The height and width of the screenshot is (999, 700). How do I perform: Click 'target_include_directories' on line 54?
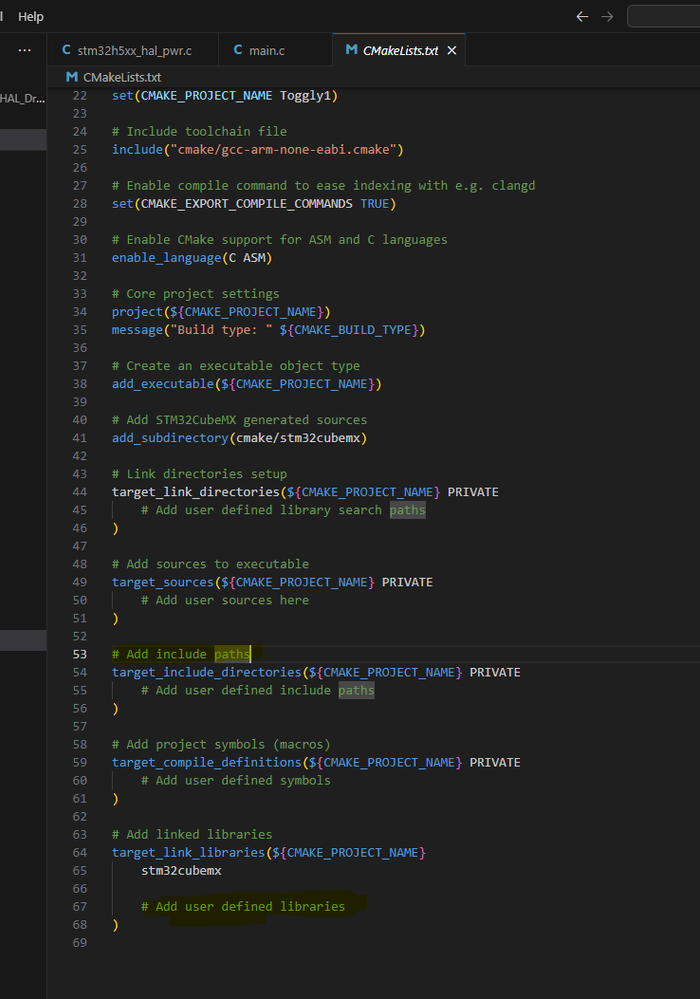tap(206, 672)
